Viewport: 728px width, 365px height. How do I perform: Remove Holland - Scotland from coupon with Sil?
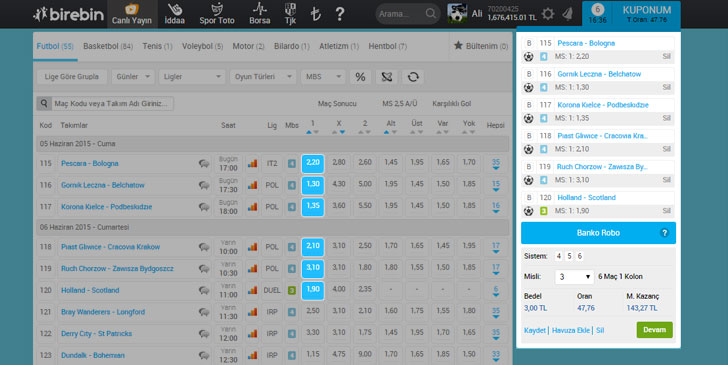[667, 211]
